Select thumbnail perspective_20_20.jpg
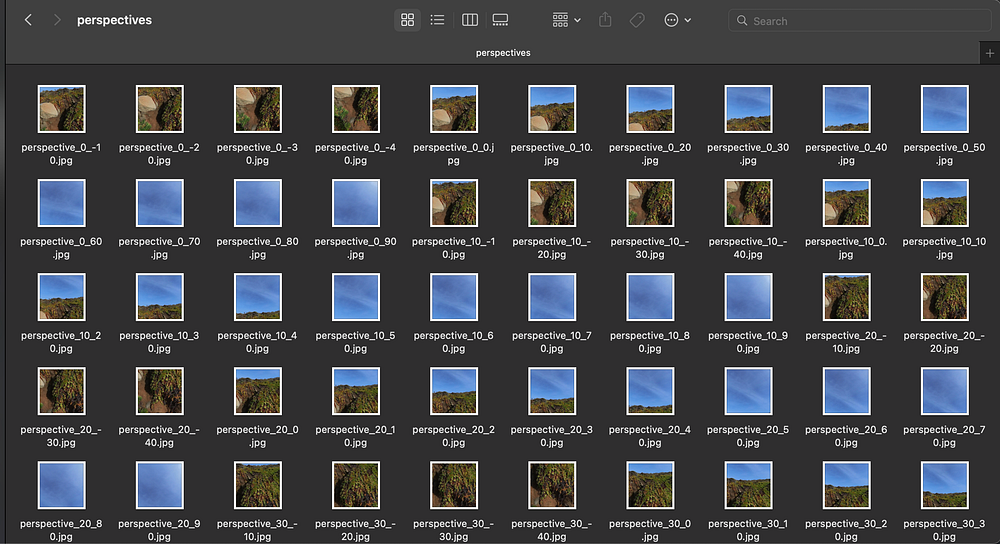 453,391
